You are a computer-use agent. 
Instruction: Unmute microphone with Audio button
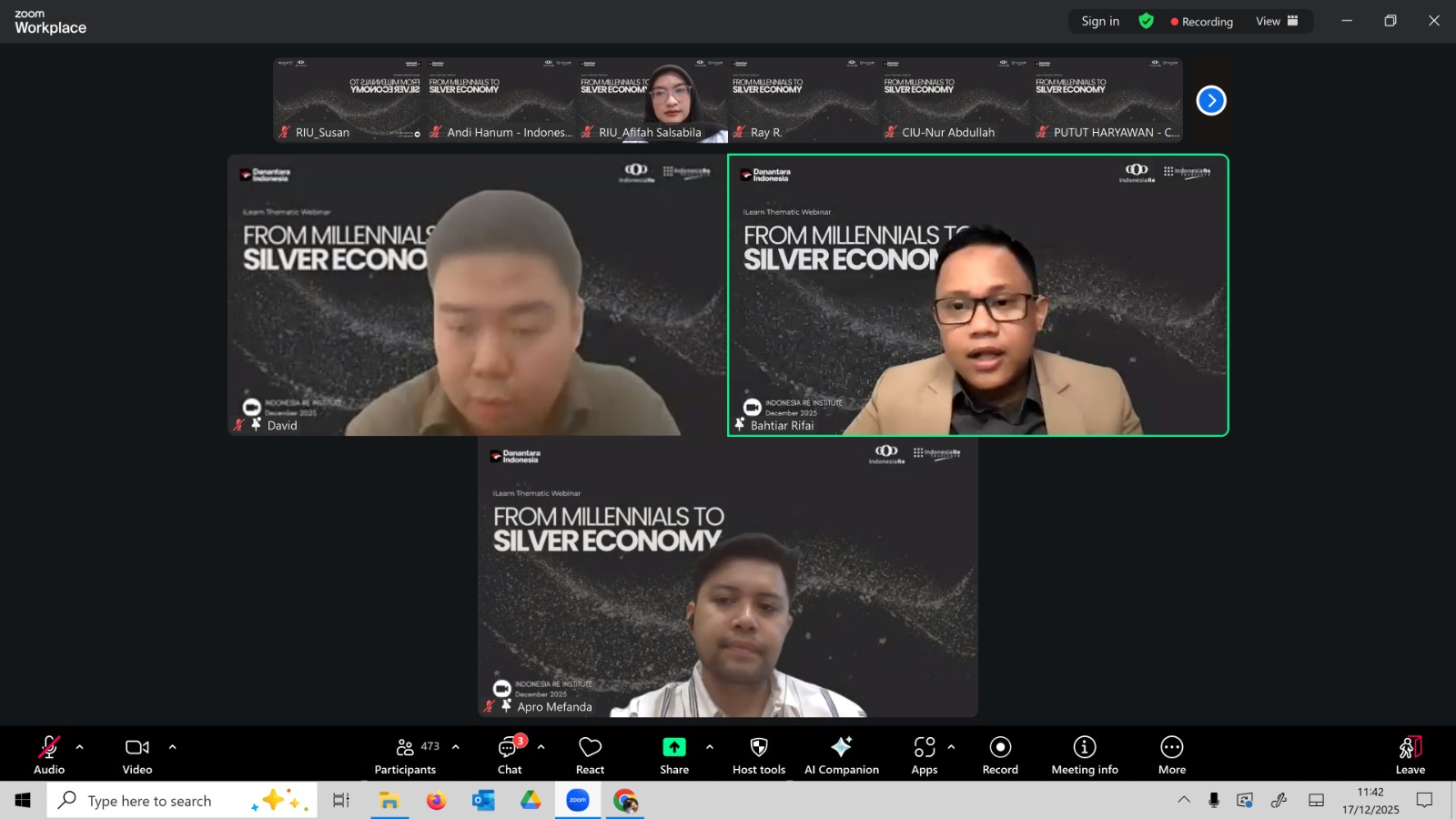pyautogui.click(x=49, y=755)
